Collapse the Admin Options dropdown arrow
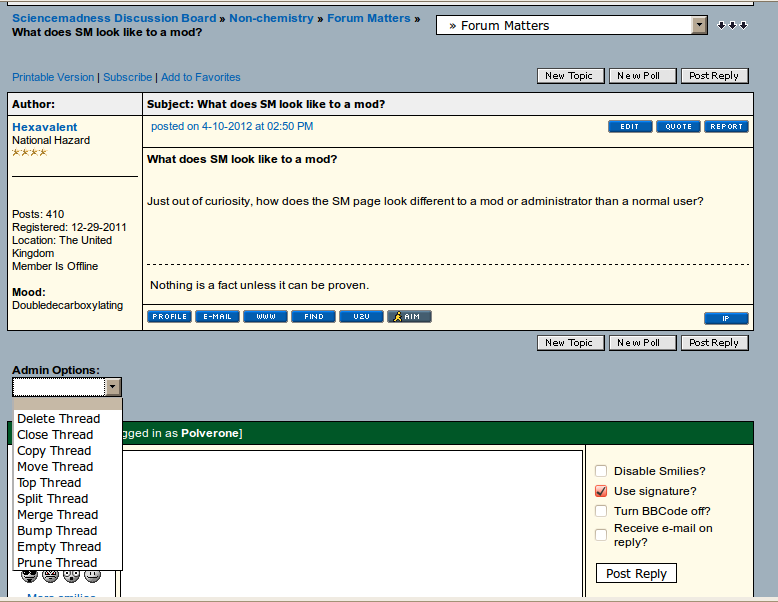This screenshot has height=602, width=778. point(113,387)
